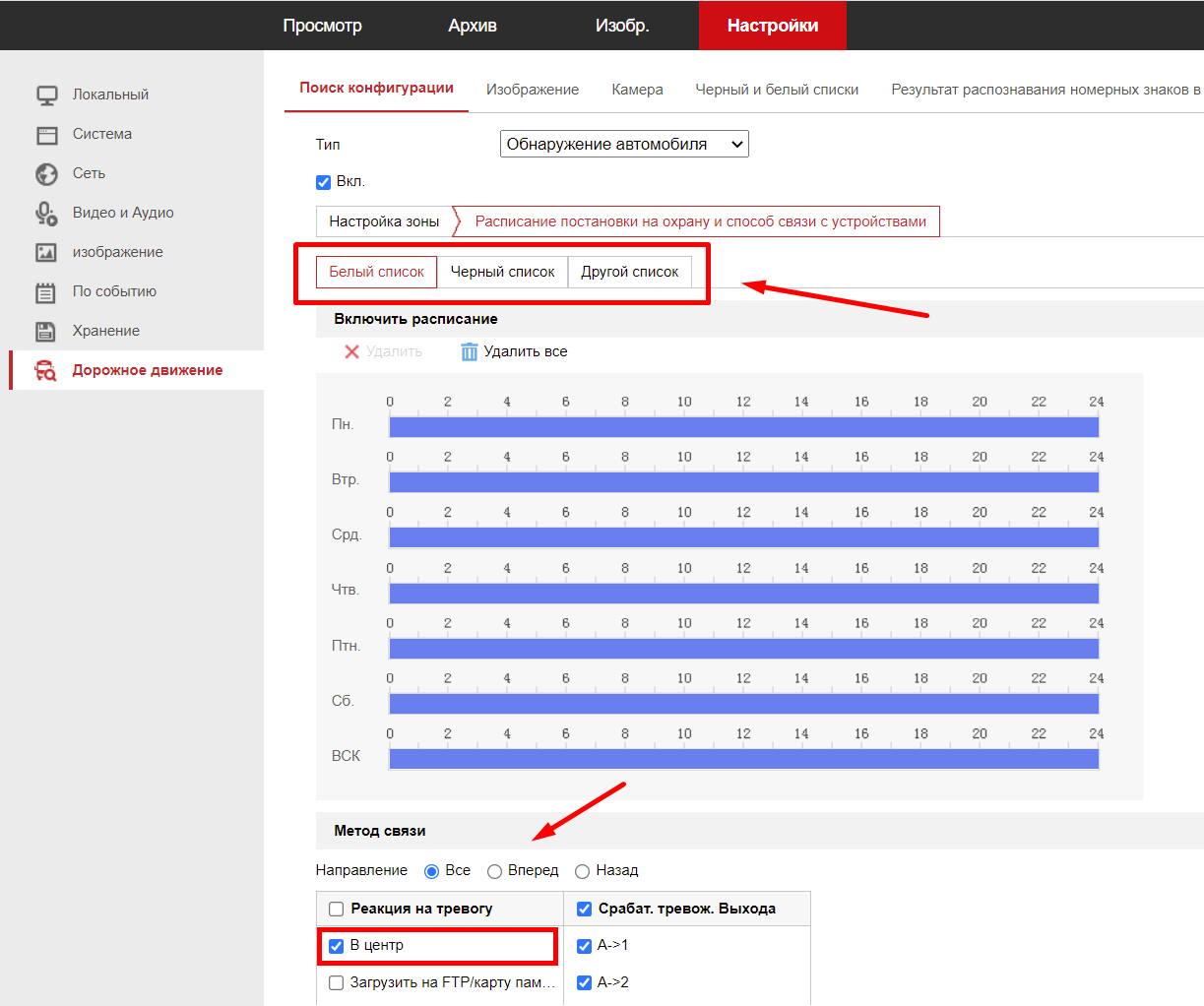Open the Storage floppy disk icon
Viewport: 1204px width, 1006px height.
click(46, 332)
